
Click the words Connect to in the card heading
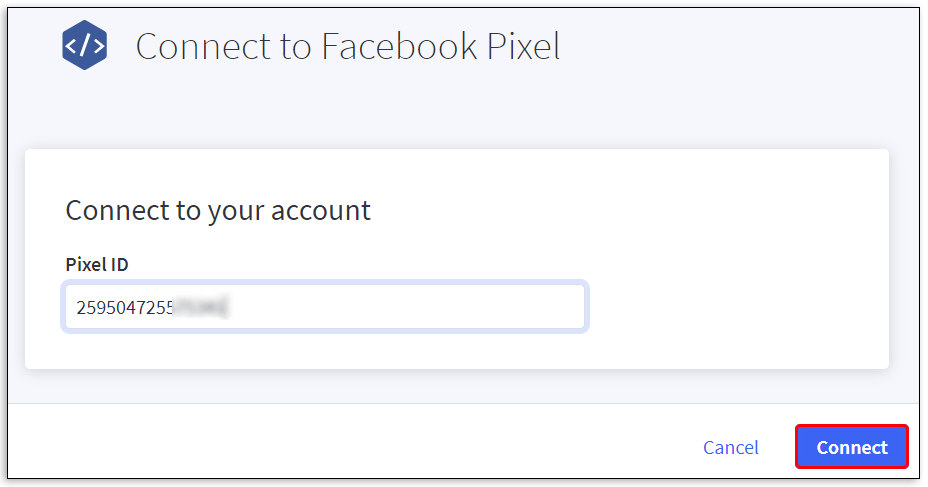131,211
